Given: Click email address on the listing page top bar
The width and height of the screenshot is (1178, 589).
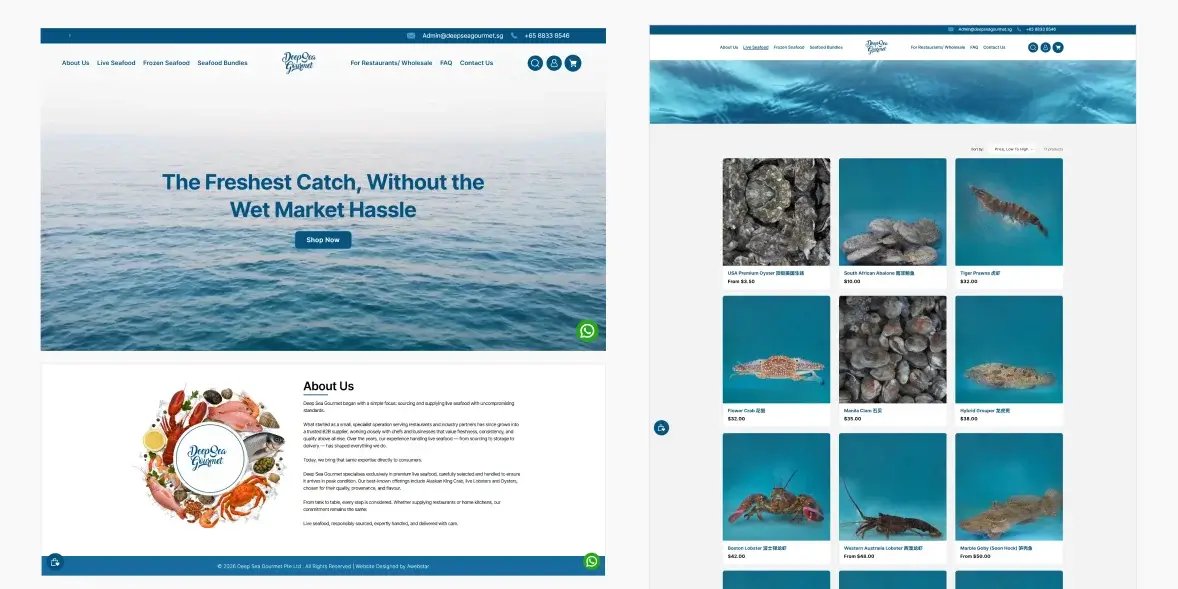Looking at the screenshot, I should coord(985,29).
